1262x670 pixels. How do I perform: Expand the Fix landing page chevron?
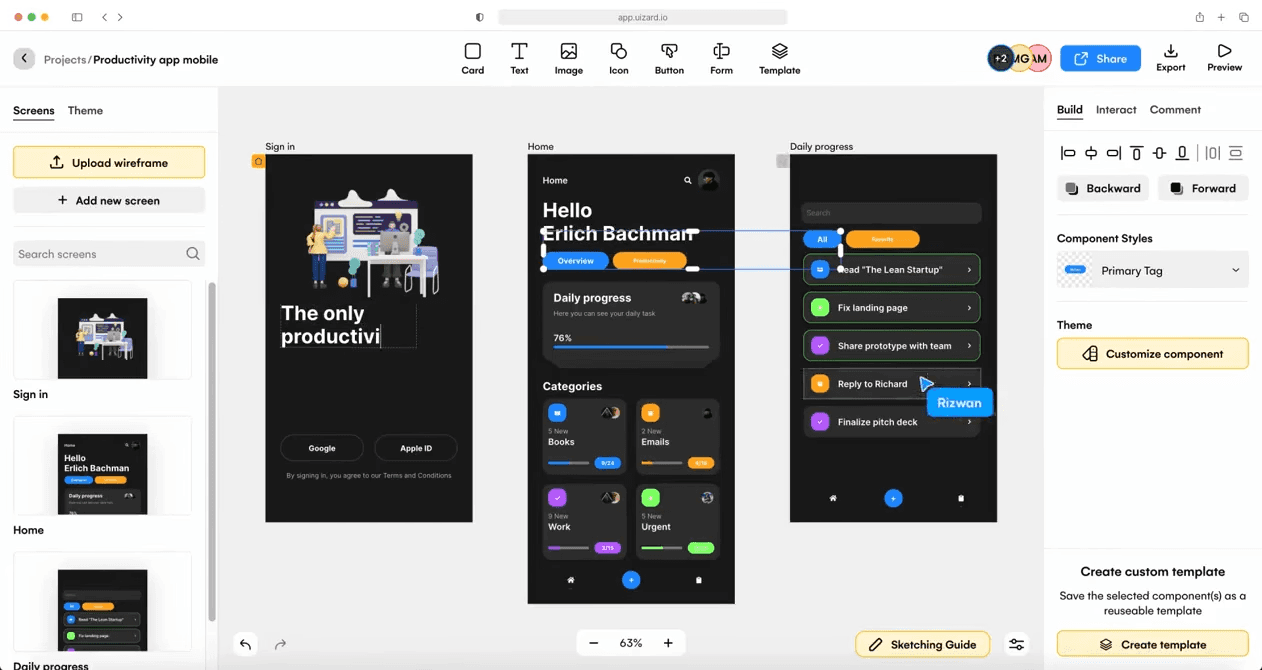click(969, 308)
